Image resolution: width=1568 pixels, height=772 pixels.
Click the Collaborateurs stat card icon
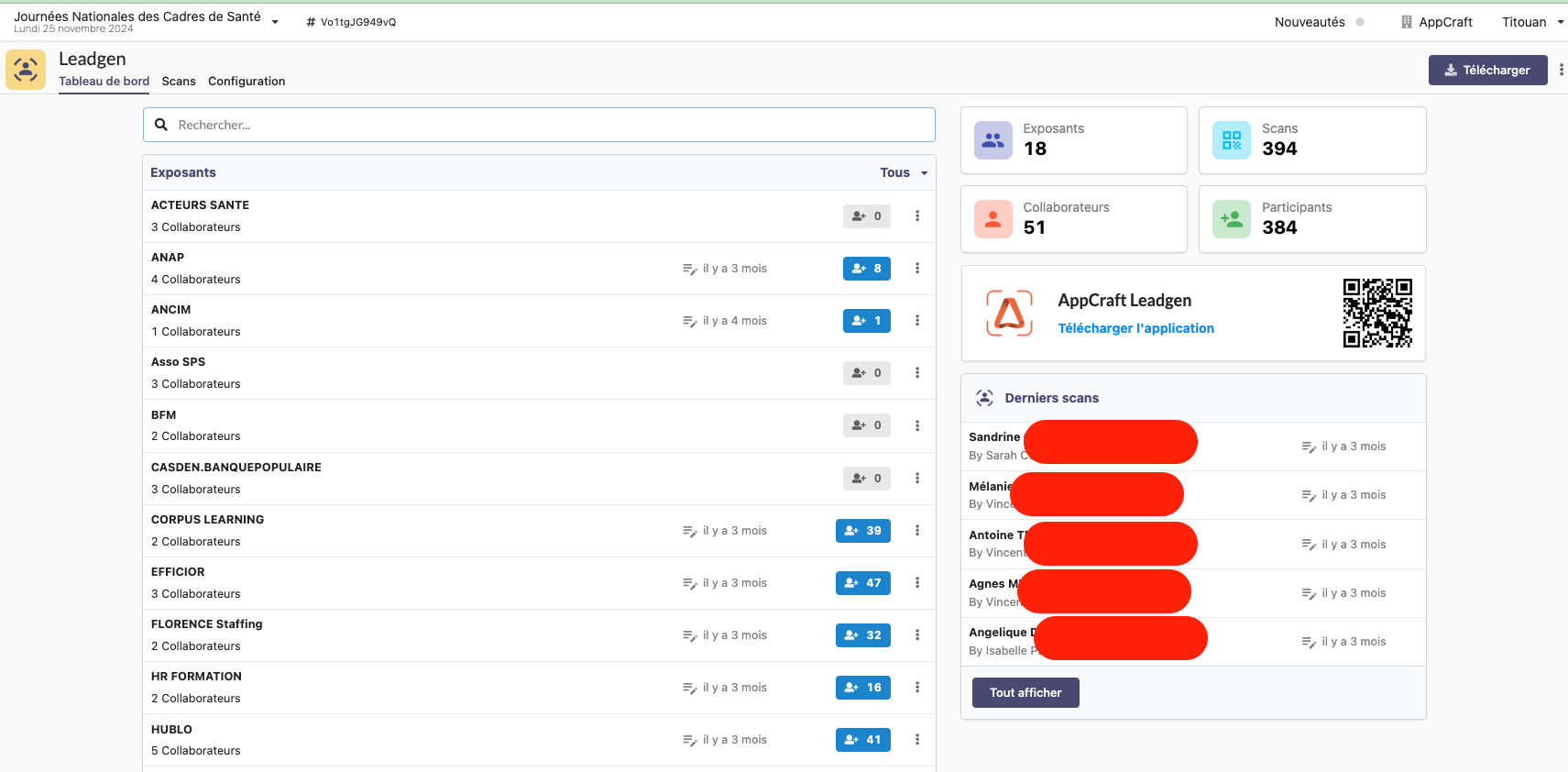[x=992, y=219]
